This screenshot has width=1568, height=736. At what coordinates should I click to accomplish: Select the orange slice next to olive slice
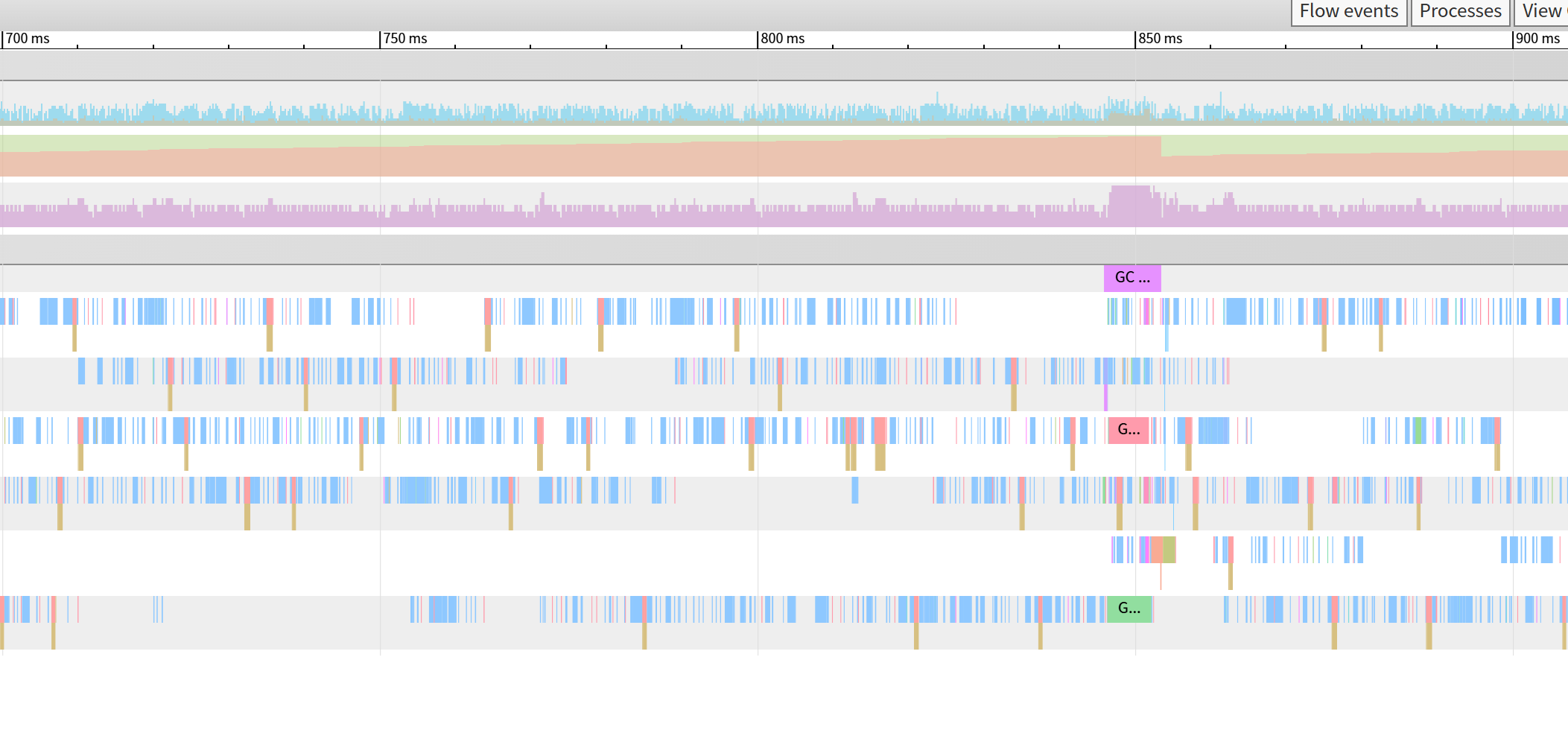pyautogui.click(x=1157, y=550)
